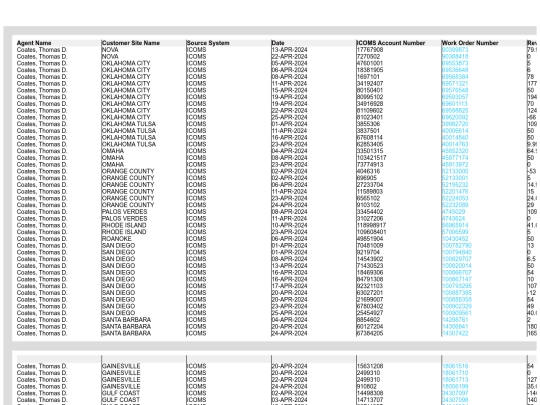Open work order for Rhode Island 10-APR-2024
This screenshot has height=405, width=540.
[x=455, y=225]
